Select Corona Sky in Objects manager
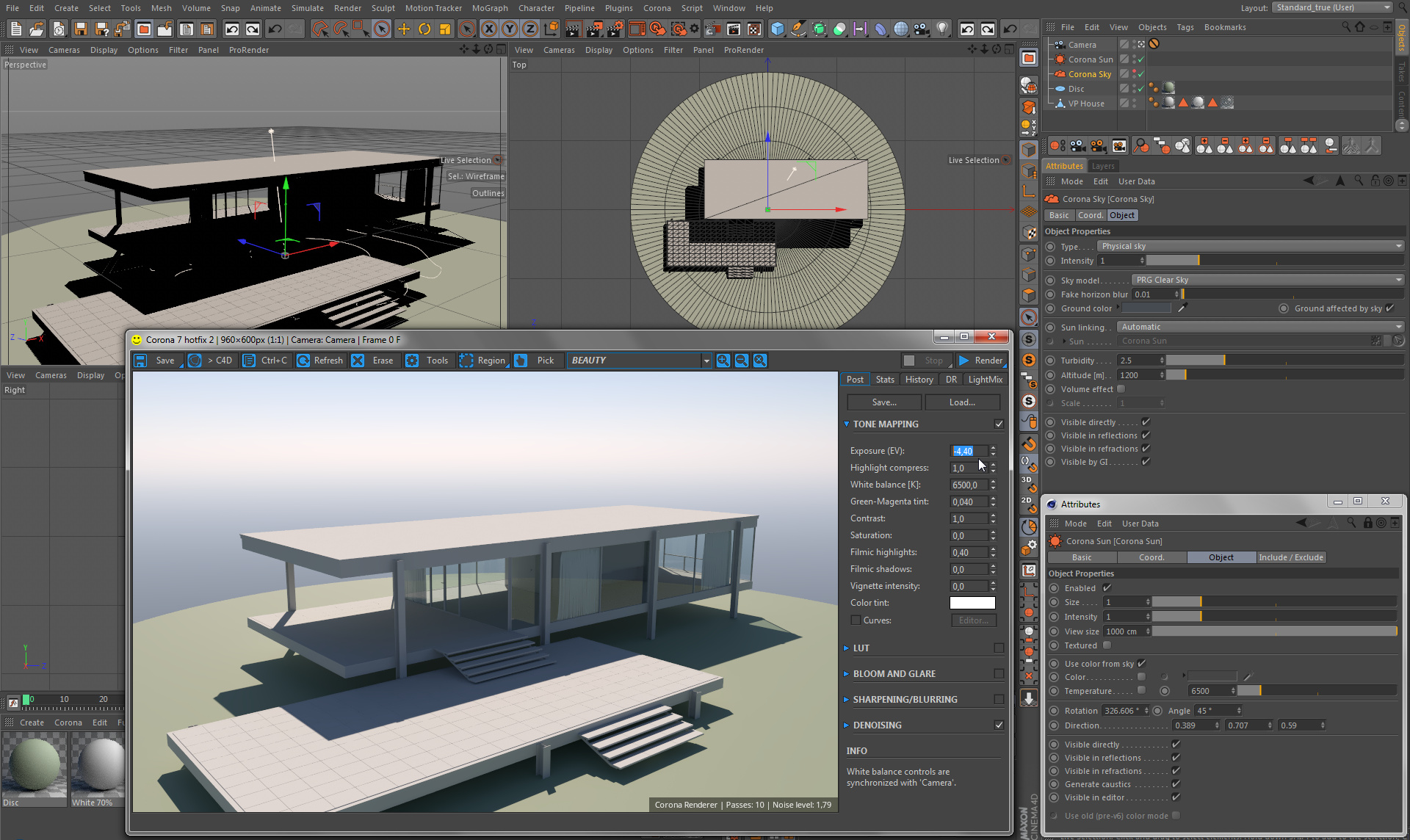Screen dimensions: 1410x840 point(1089,74)
